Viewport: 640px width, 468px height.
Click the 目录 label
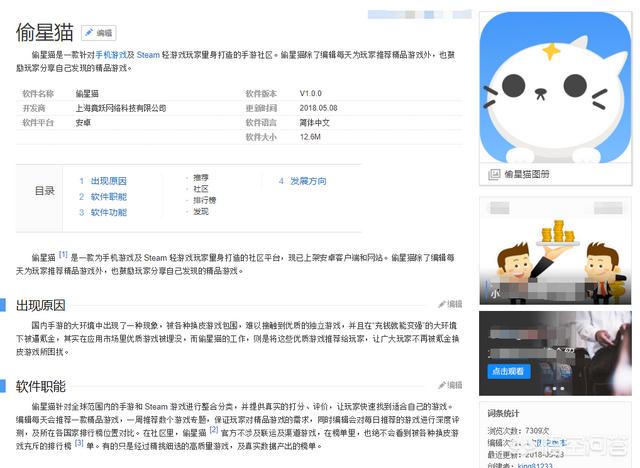(x=44, y=191)
